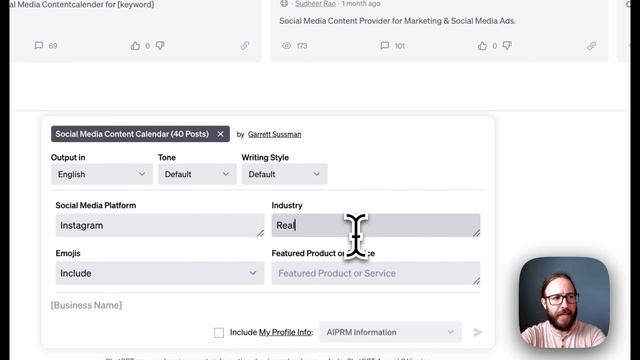
Task: Click the Industry input field
Action: (x=376, y=225)
